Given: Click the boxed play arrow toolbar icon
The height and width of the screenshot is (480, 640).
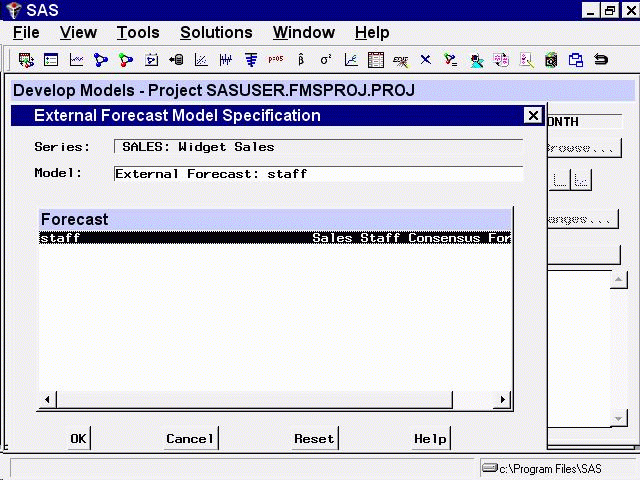Looking at the screenshot, I should coord(151,60).
